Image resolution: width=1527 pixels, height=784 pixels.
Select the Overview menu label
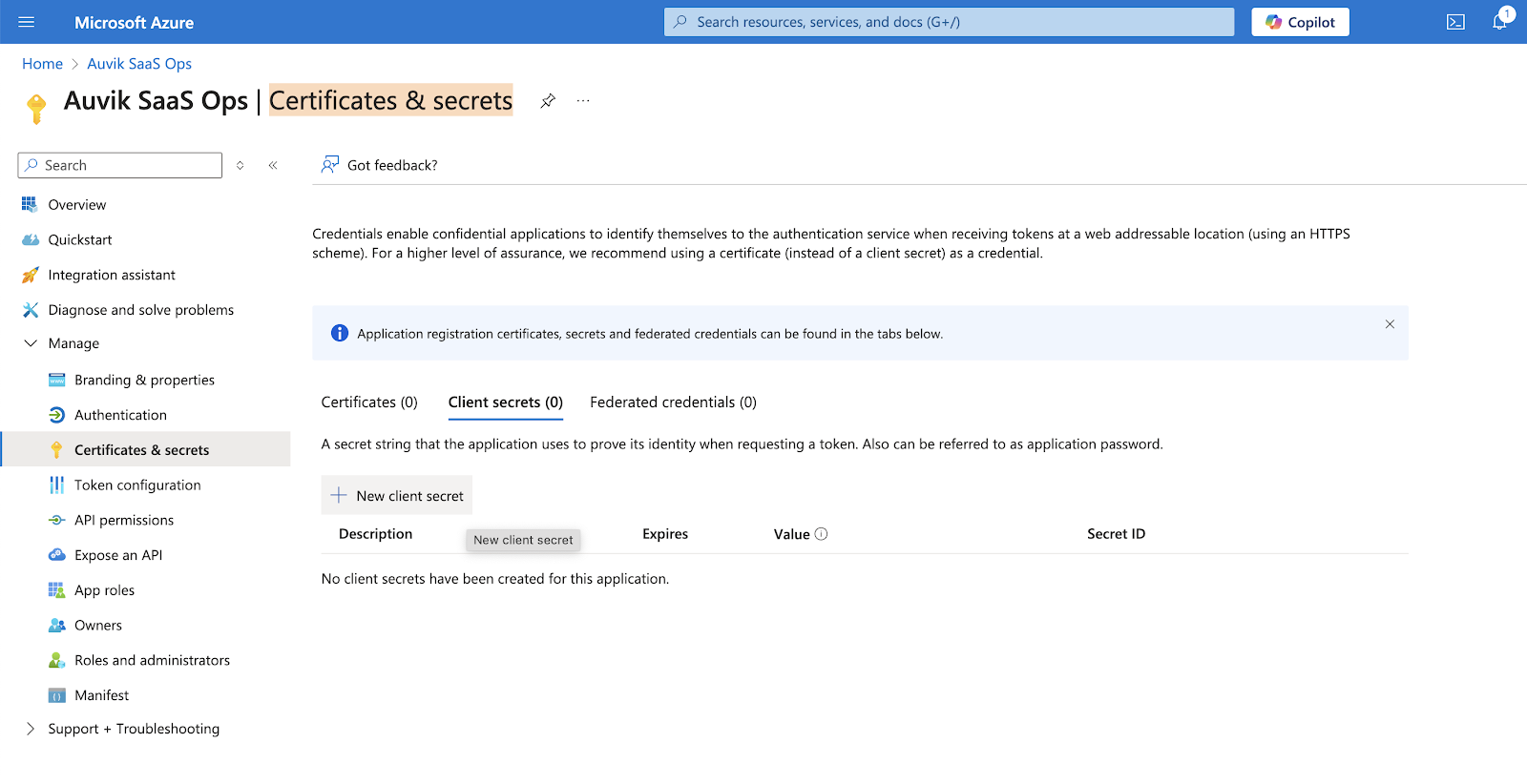pos(77,204)
